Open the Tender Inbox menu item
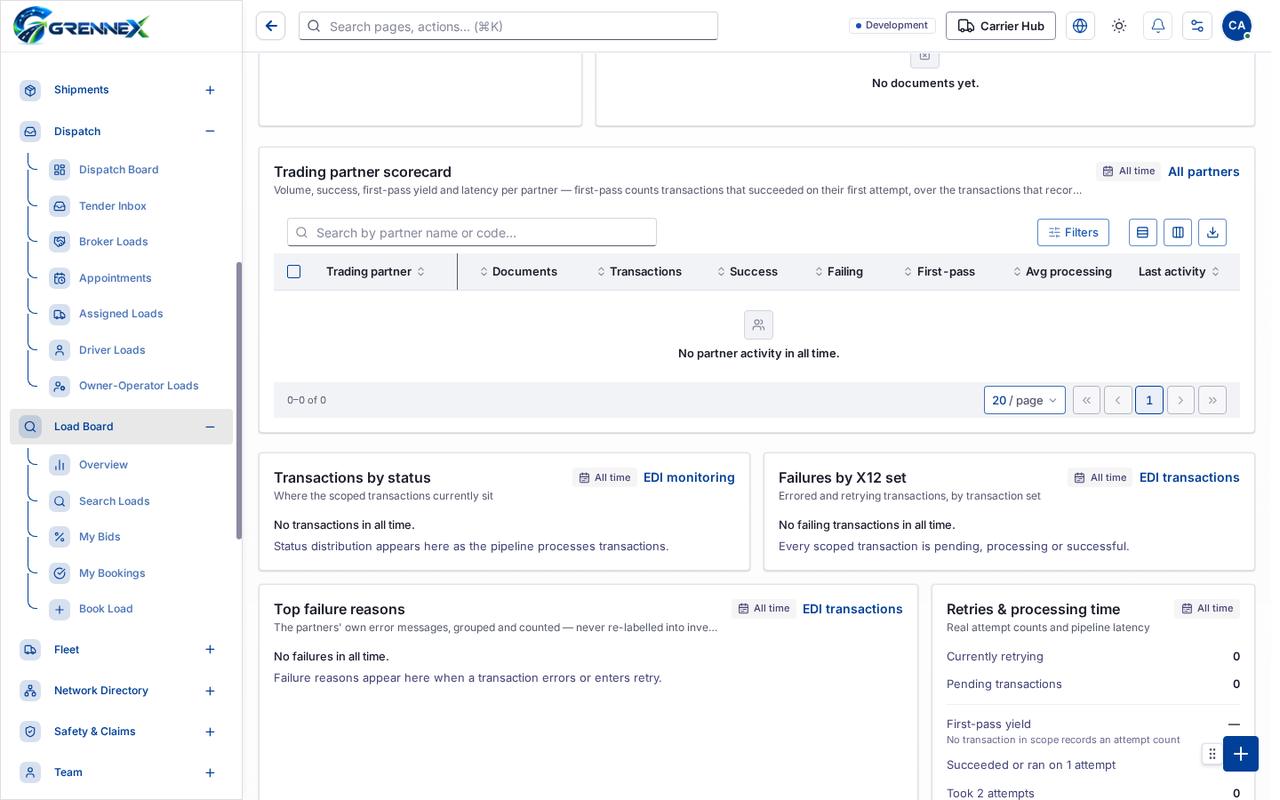 coord(113,206)
